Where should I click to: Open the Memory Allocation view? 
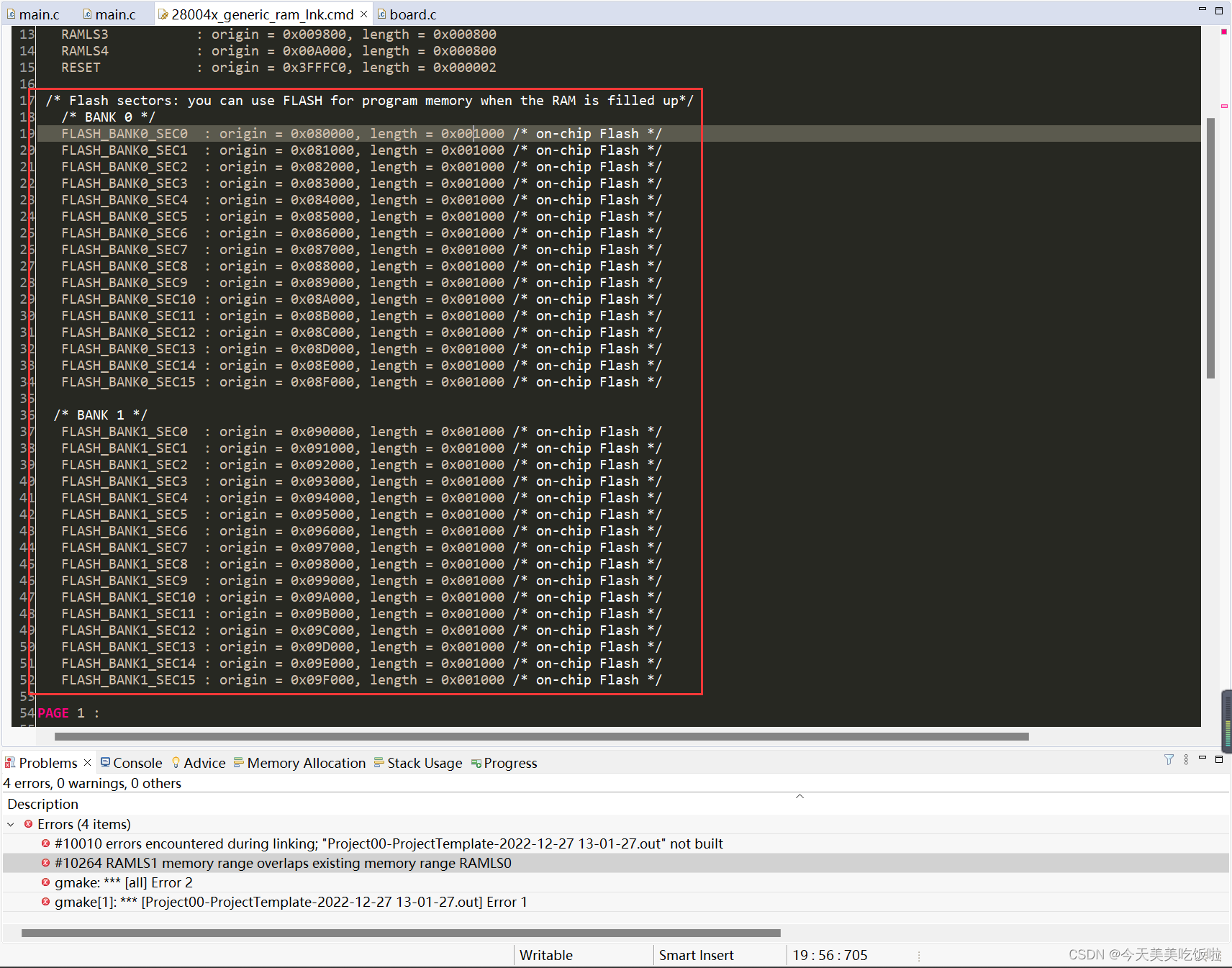[306, 763]
